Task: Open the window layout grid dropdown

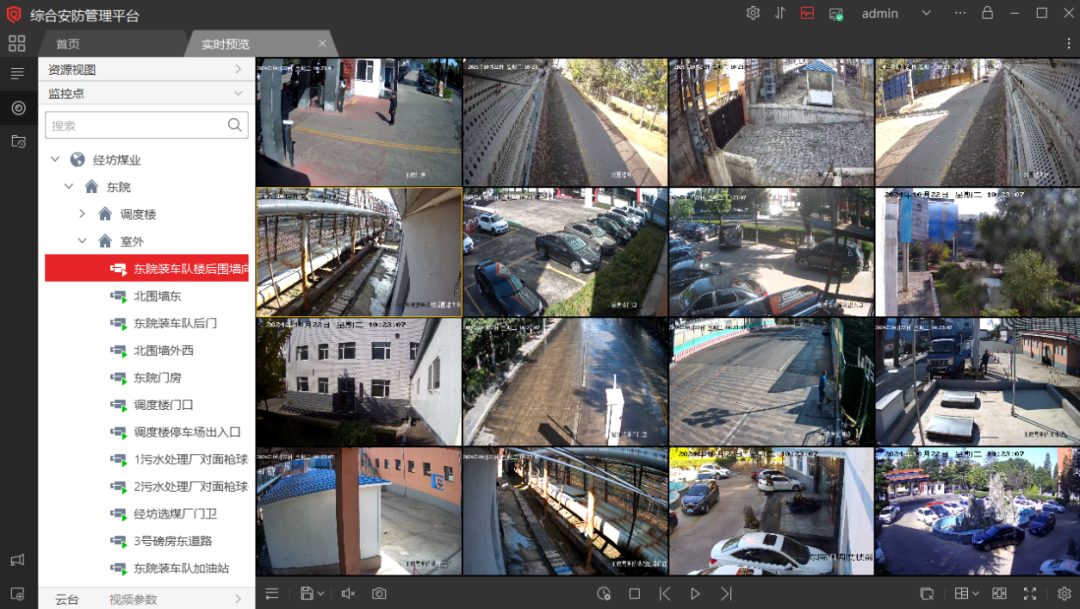Action: coord(966,593)
